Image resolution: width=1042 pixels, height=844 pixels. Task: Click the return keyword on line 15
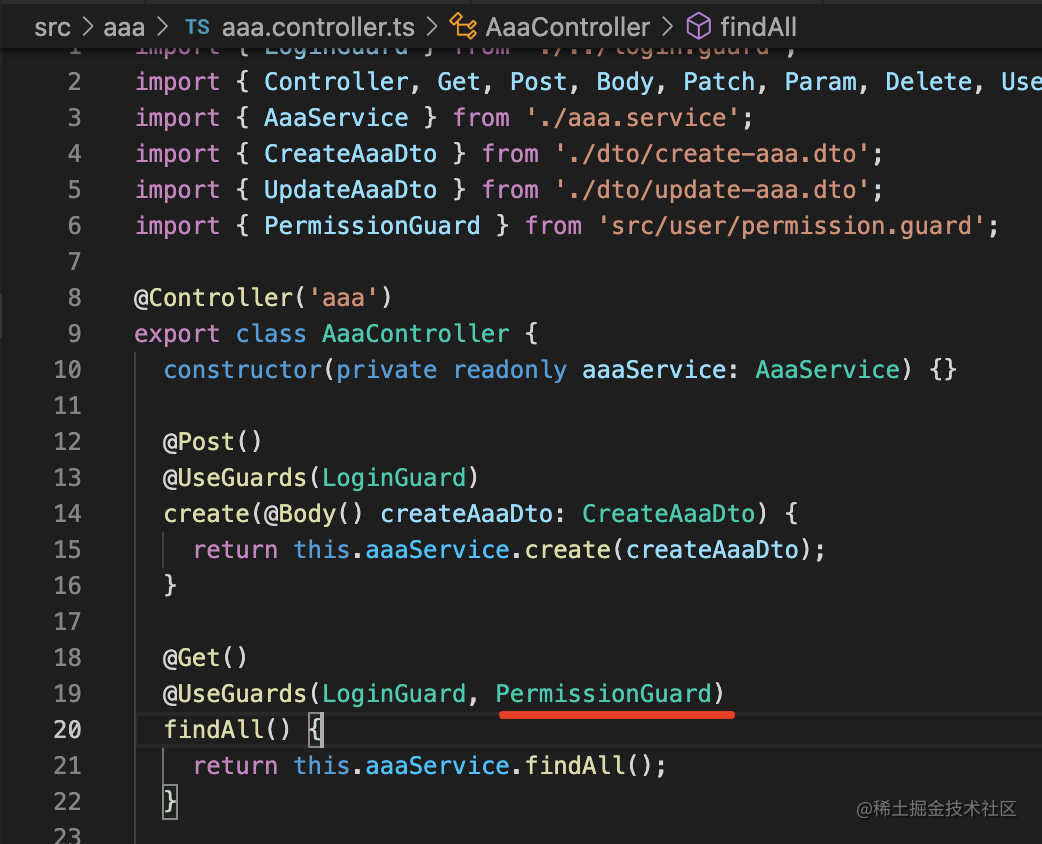coord(235,550)
